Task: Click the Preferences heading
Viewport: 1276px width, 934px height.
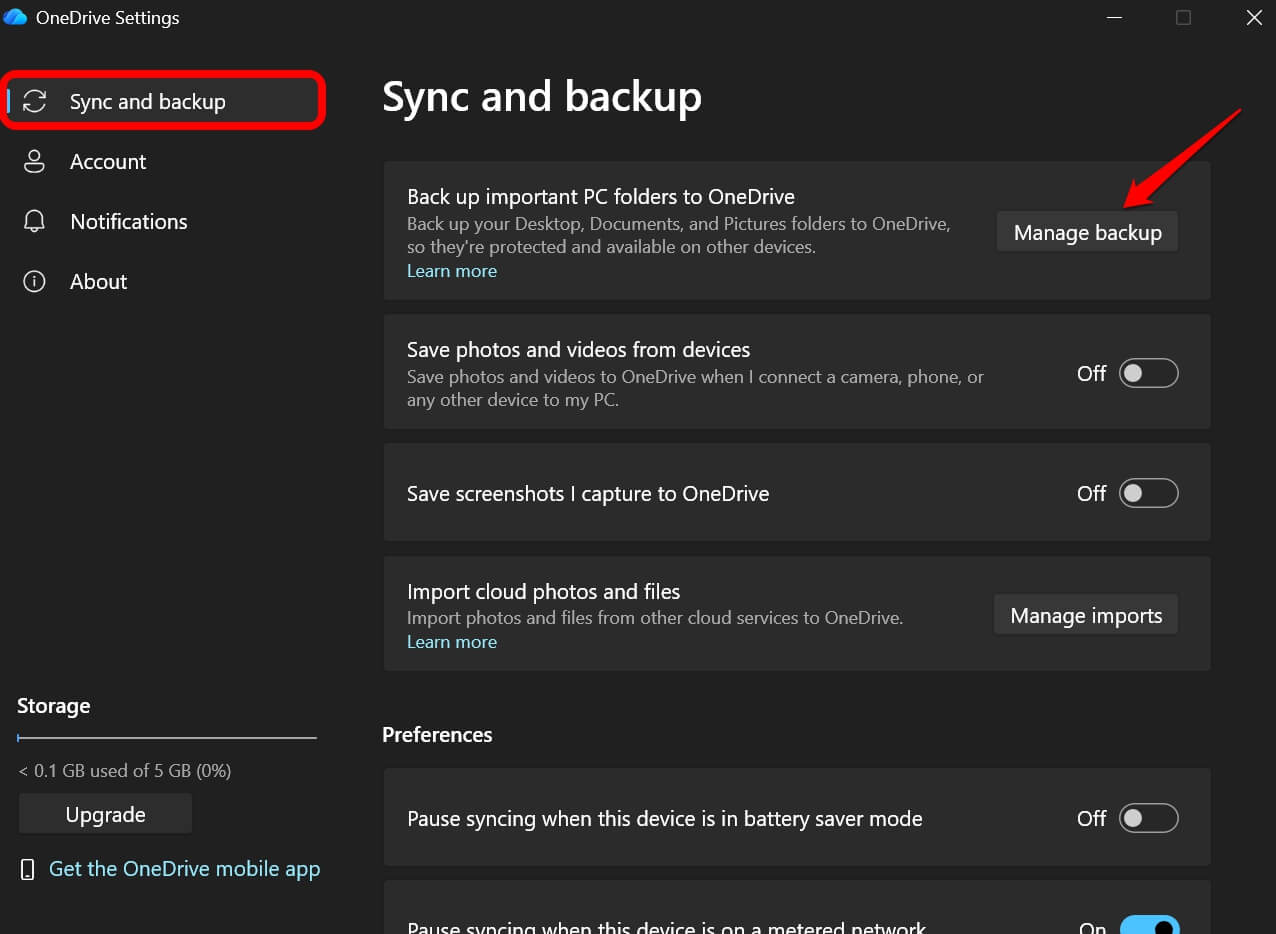Action: [x=437, y=734]
